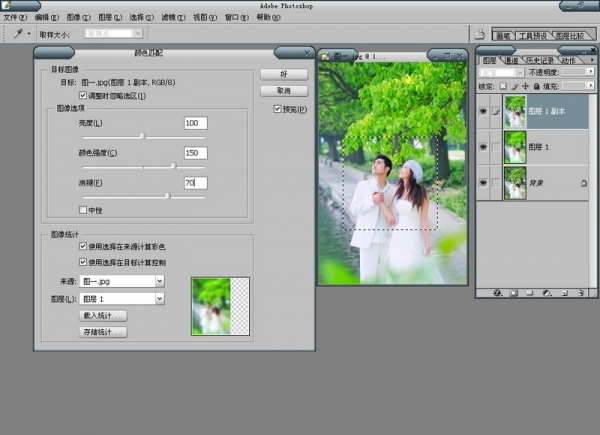Click the lock icon on the 背景 layer
Image resolution: width=600 pixels, height=435 pixels.
584,183
